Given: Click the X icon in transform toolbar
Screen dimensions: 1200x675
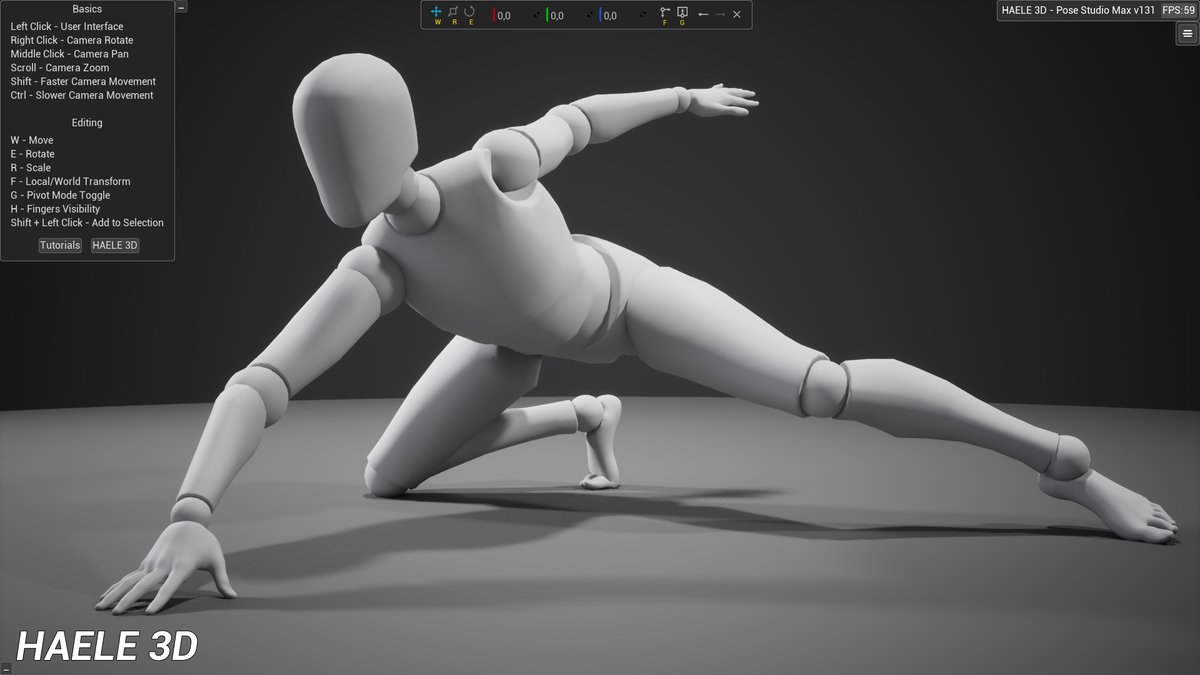Looking at the screenshot, I should pyautogui.click(x=737, y=14).
